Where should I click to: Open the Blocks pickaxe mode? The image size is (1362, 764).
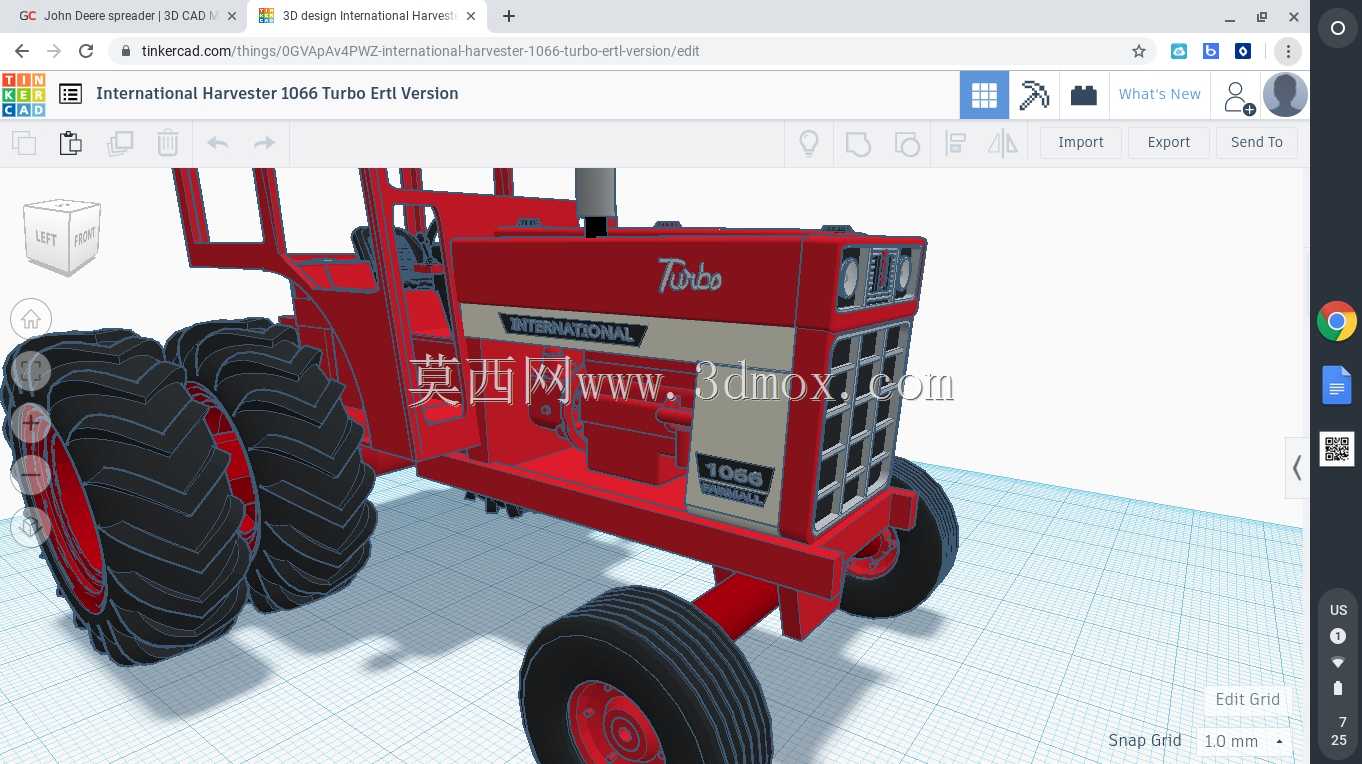pos(1034,95)
